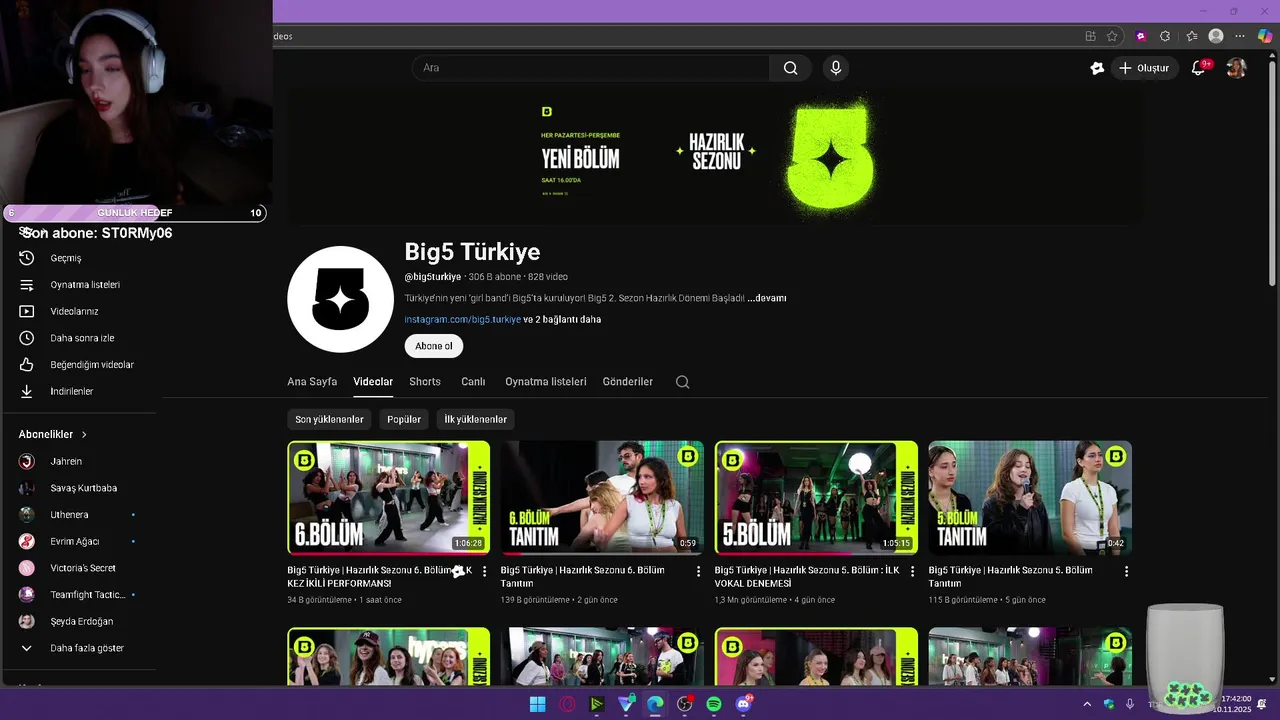Open OBS Studio from taskbar
Viewport: 1280px width, 720px height.
(x=684, y=704)
